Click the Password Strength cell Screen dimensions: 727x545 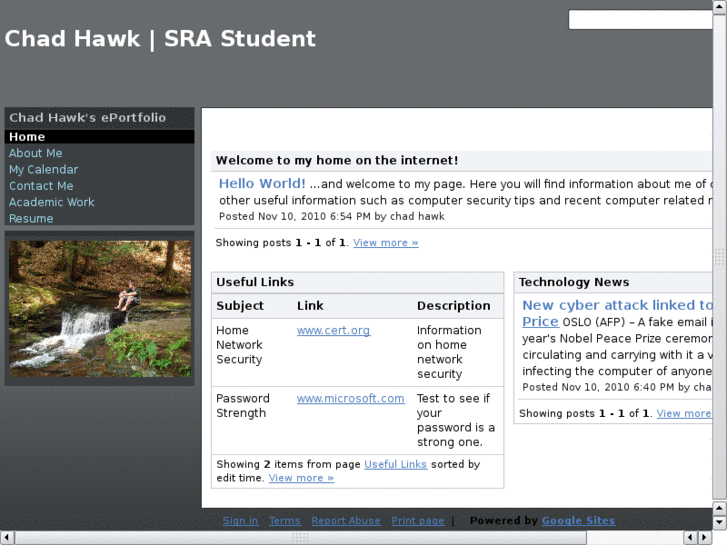pos(242,406)
